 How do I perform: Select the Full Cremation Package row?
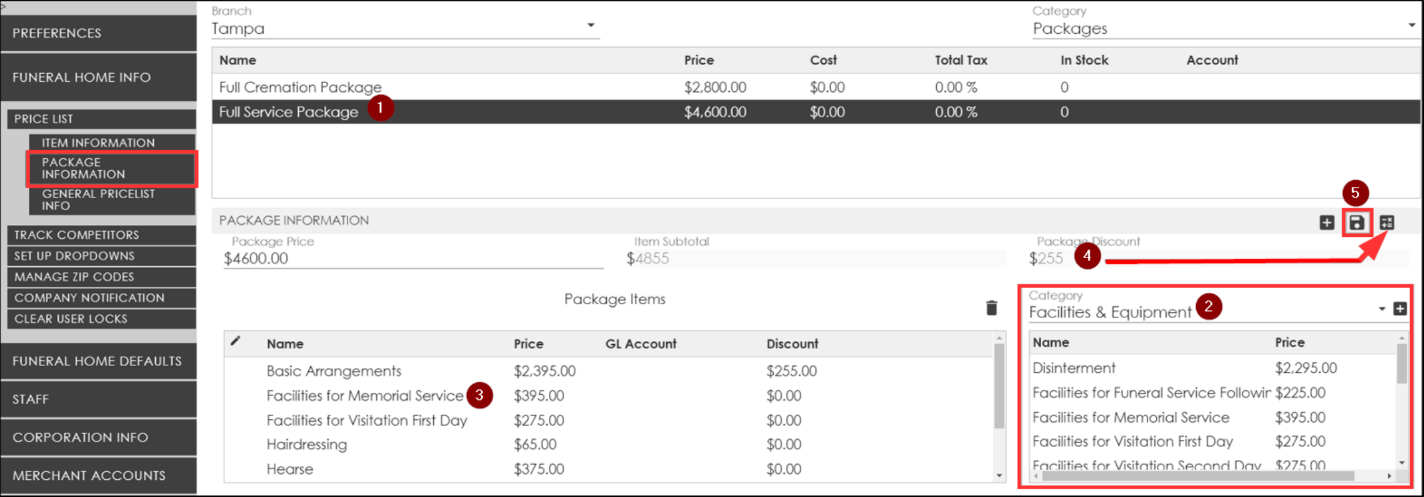click(300, 87)
